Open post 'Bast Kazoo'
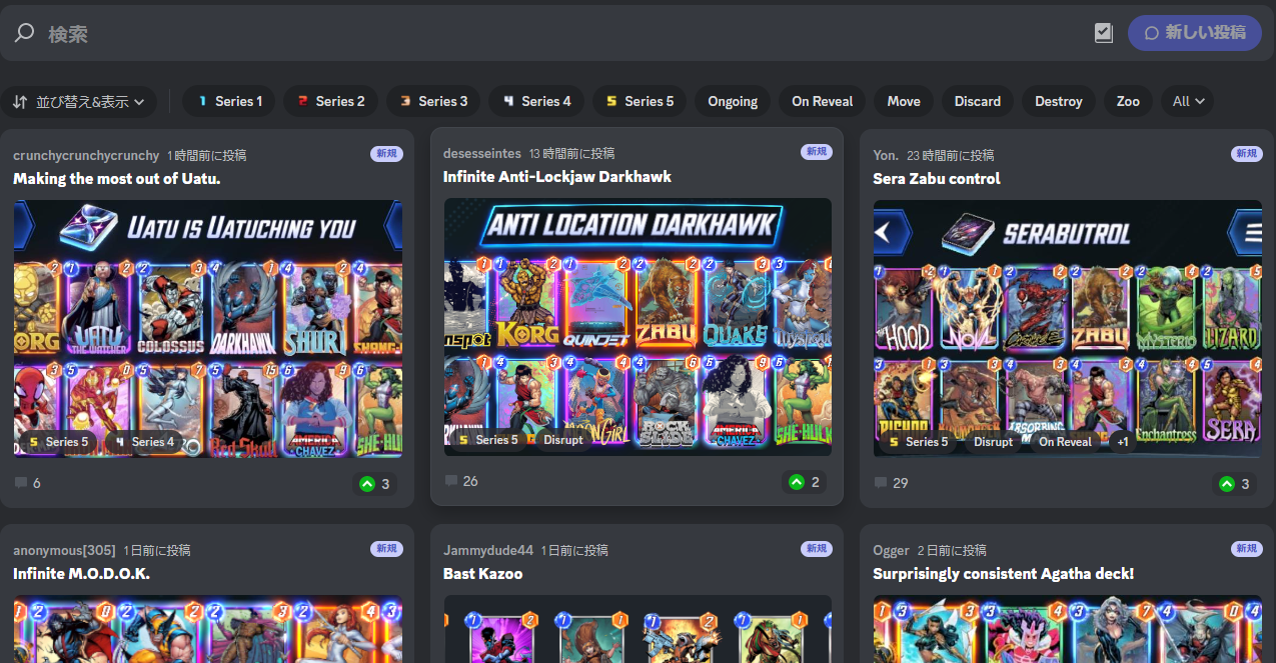1276x663 pixels. click(483, 574)
